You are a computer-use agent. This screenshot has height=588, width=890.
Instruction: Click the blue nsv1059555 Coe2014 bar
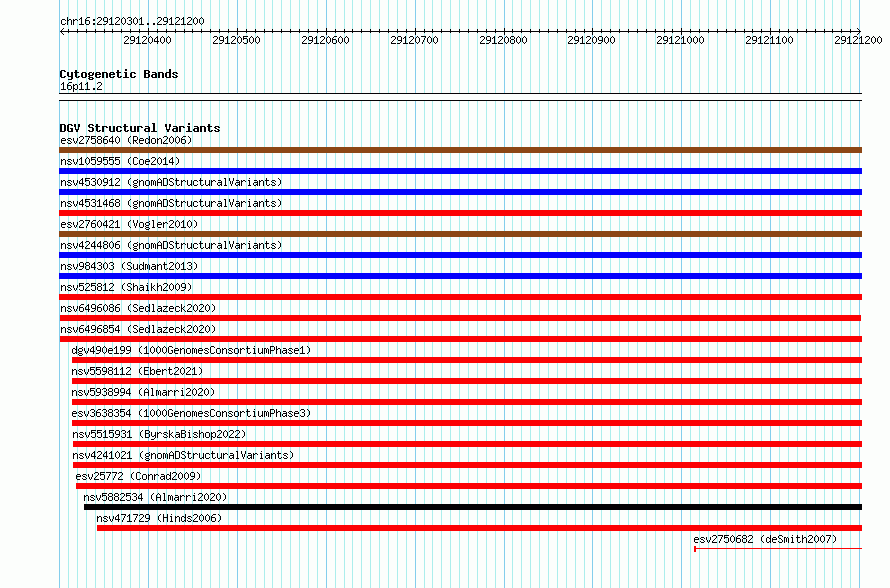click(x=460, y=171)
